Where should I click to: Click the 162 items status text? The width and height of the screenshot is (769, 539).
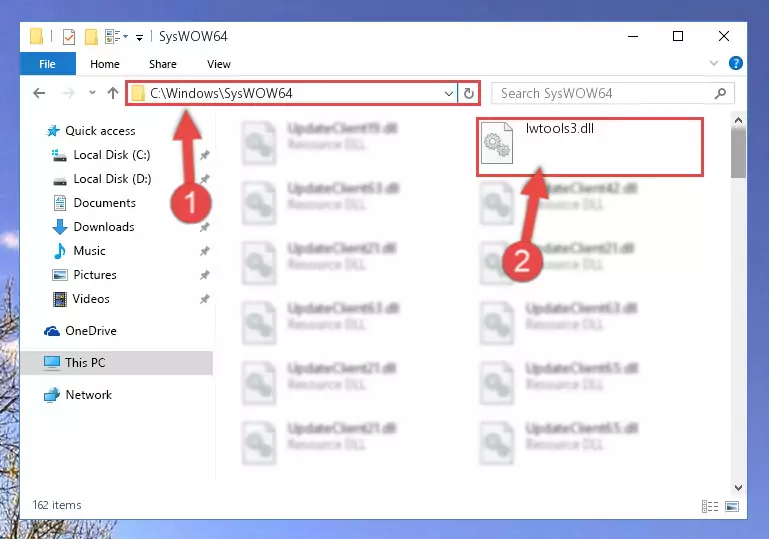coord(57,505)
